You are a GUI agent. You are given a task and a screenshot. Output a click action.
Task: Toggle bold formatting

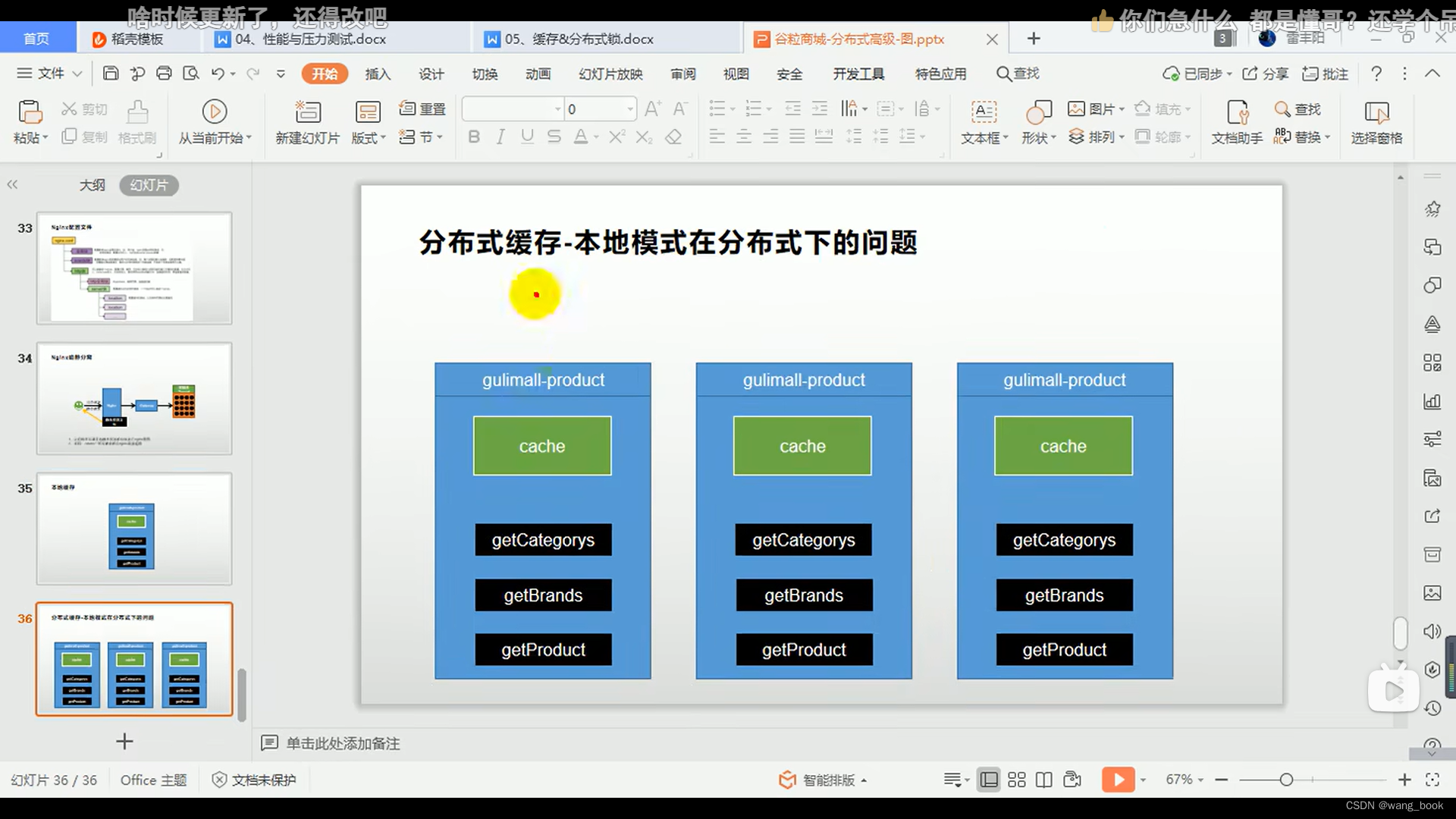pyautogui.click(x=474, y=136)
